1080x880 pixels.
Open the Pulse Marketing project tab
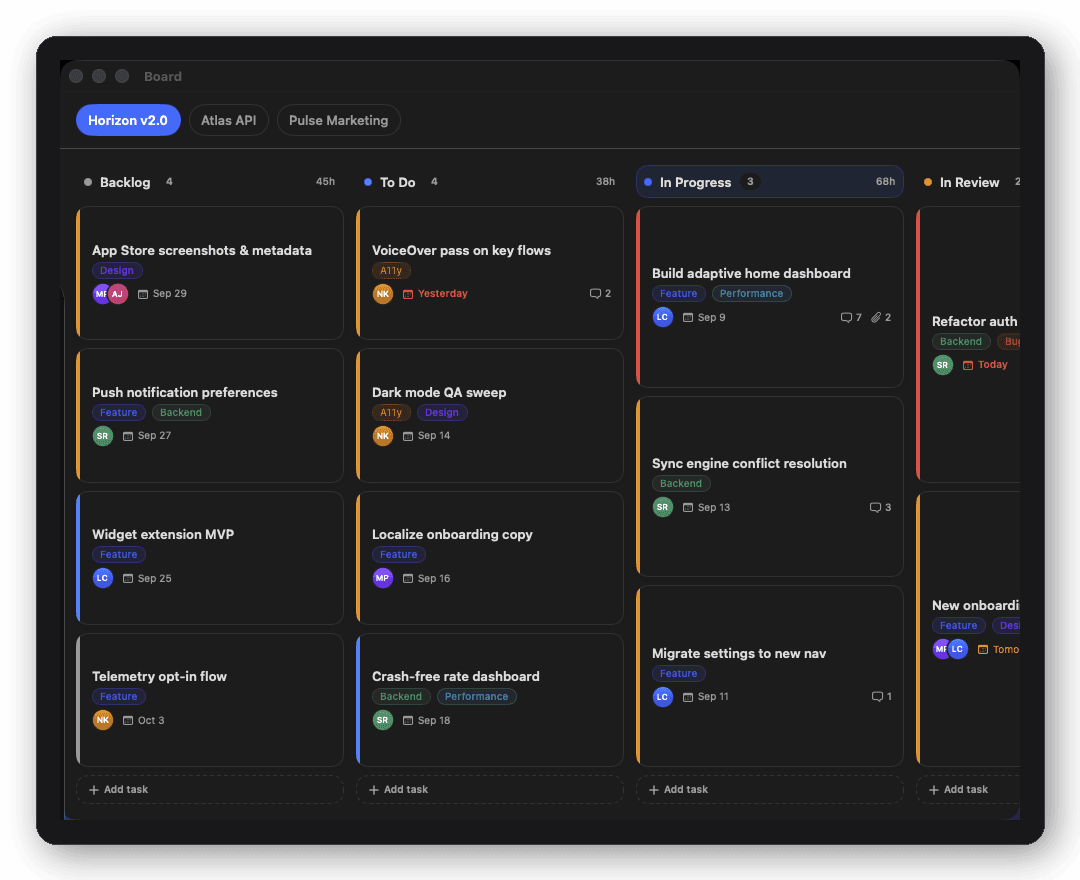click(338, 120)
